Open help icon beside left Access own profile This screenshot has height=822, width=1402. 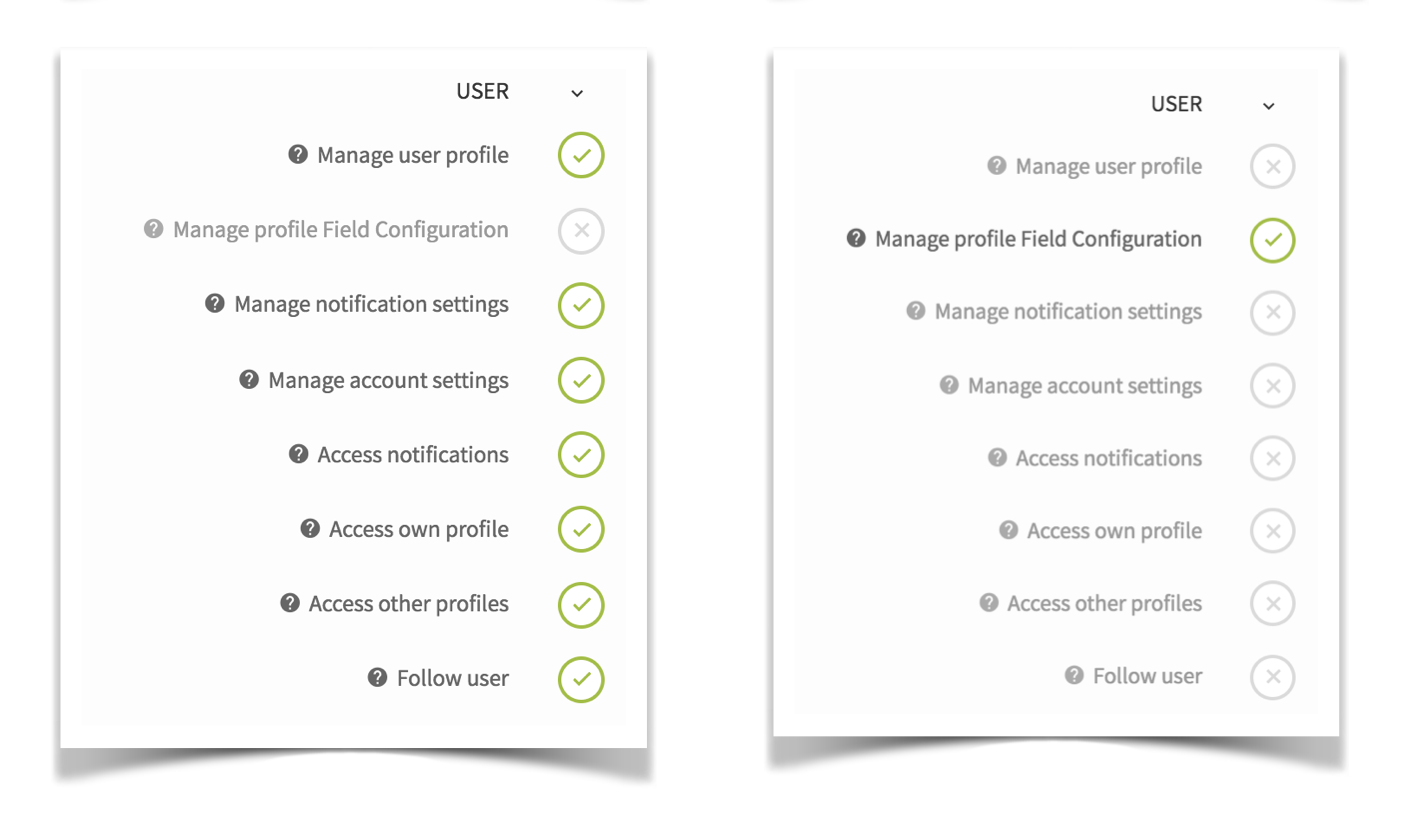pos(310,529)
